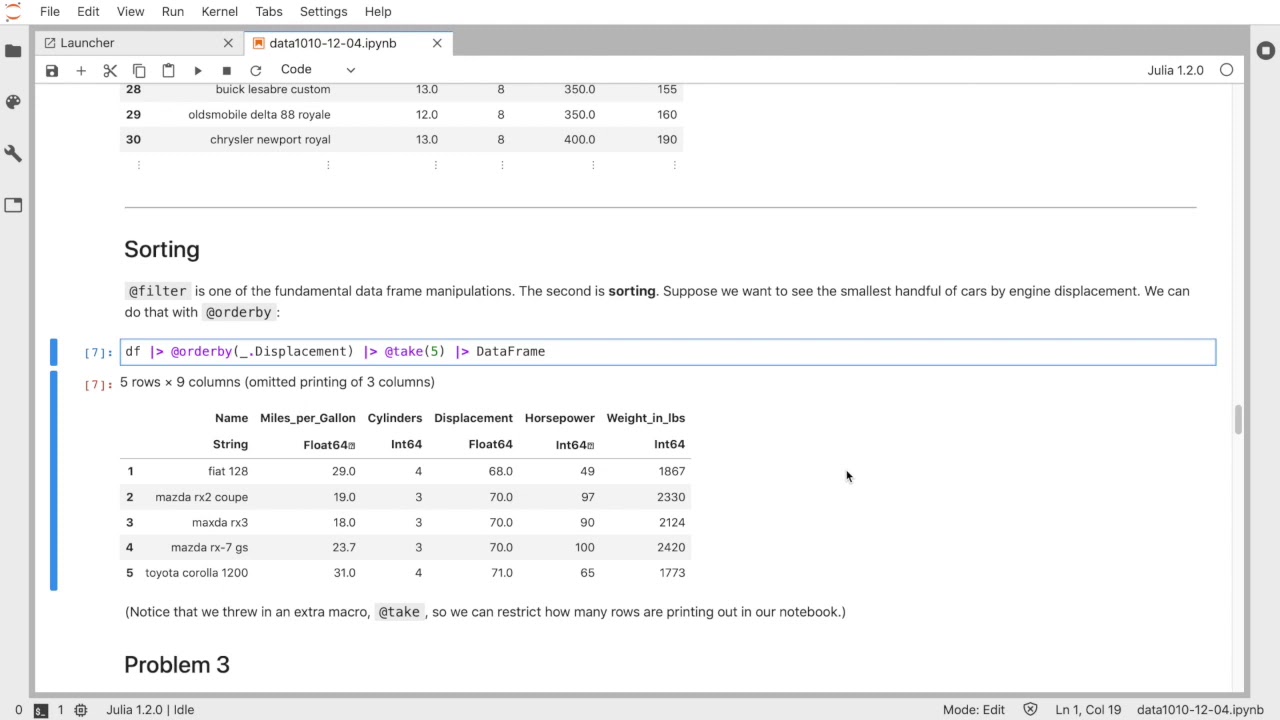Restart the kernel refresh icon
The width and height of the screenshot is (1280, 720).
256,70
